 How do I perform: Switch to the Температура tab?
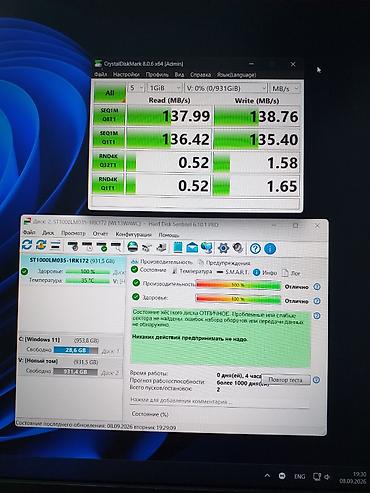pyautogui.click(x=192, y=271)
